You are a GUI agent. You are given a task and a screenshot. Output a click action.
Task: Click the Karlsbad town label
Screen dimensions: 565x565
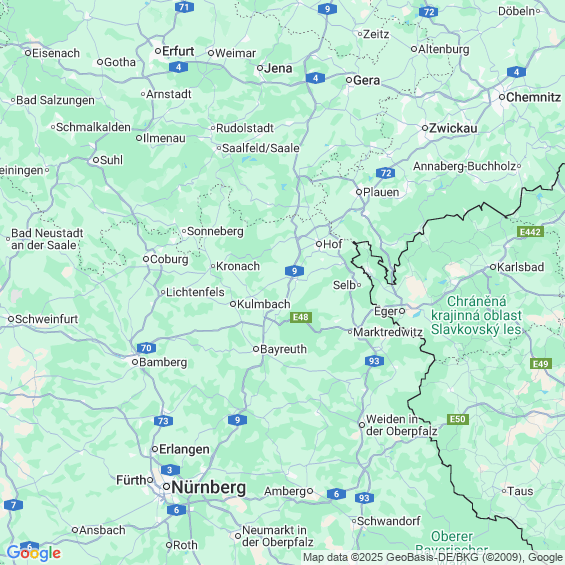coord(520,267)
